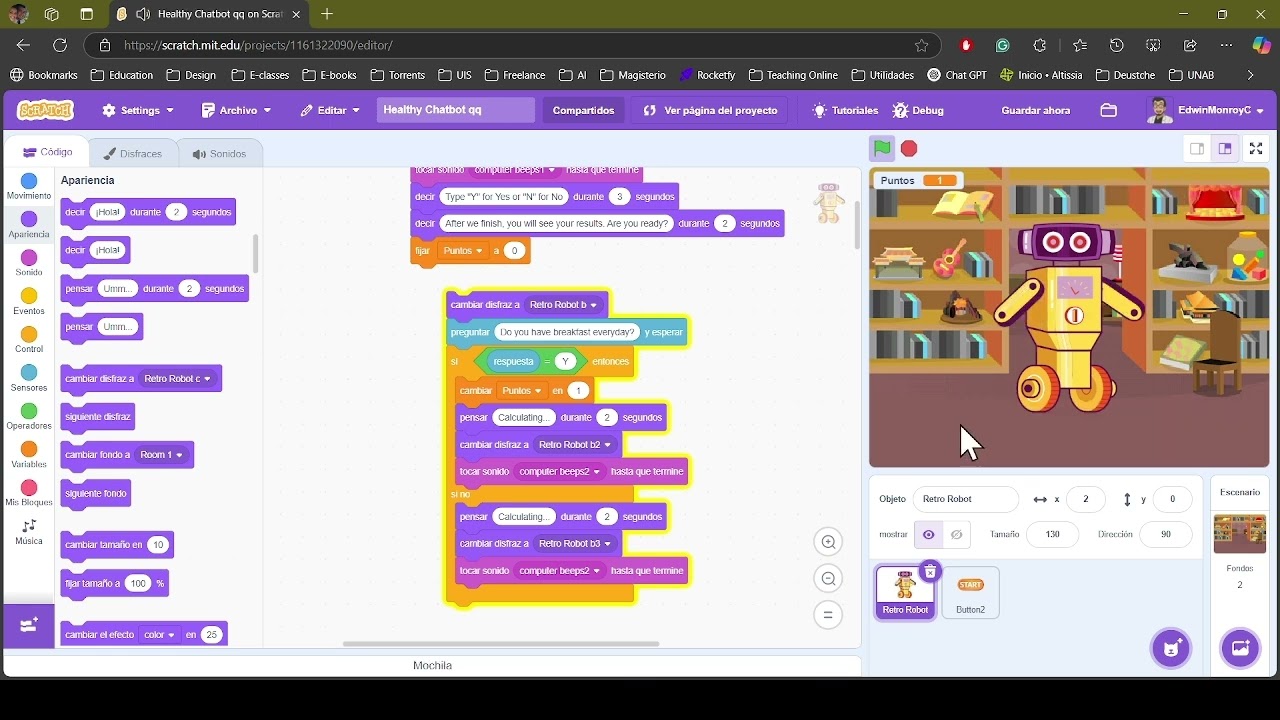Open the add extension button
The height and width of the screenshot is (720, 1280).
coord(29,625)
